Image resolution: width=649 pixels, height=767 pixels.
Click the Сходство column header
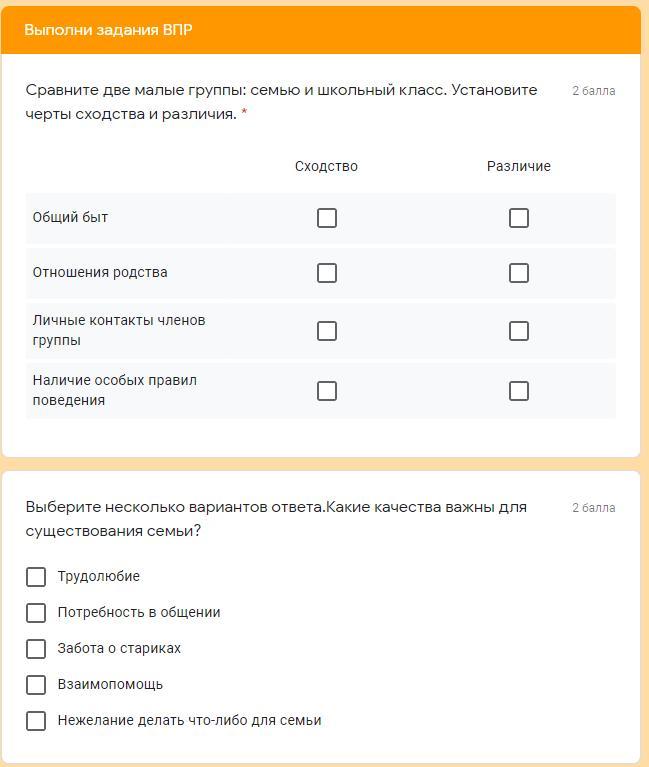point(326,167)
